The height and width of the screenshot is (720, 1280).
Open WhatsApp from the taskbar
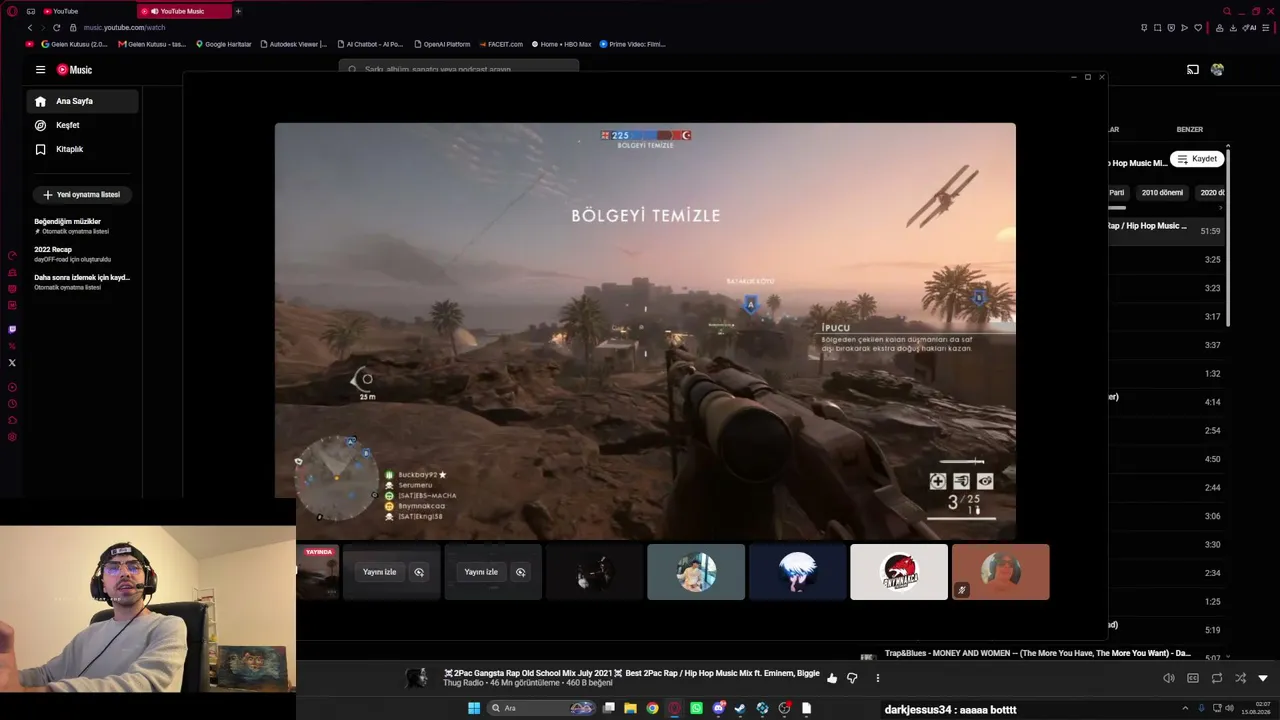pos(696,708)
